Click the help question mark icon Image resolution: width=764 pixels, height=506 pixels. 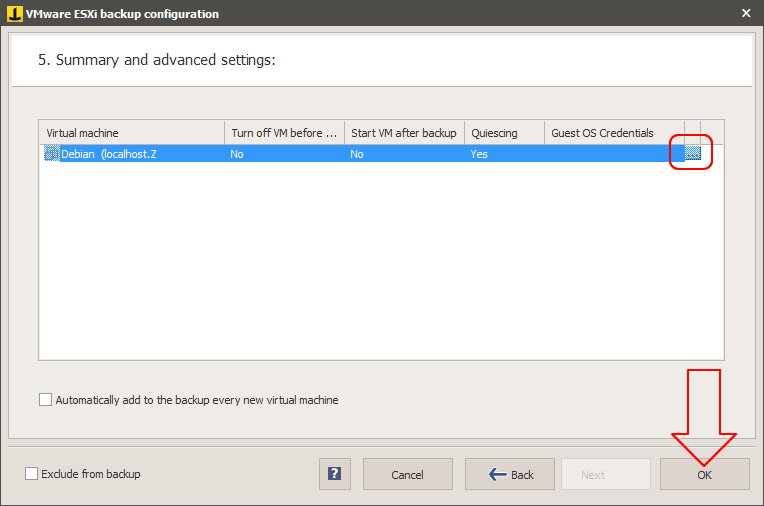tap(335, 474)
